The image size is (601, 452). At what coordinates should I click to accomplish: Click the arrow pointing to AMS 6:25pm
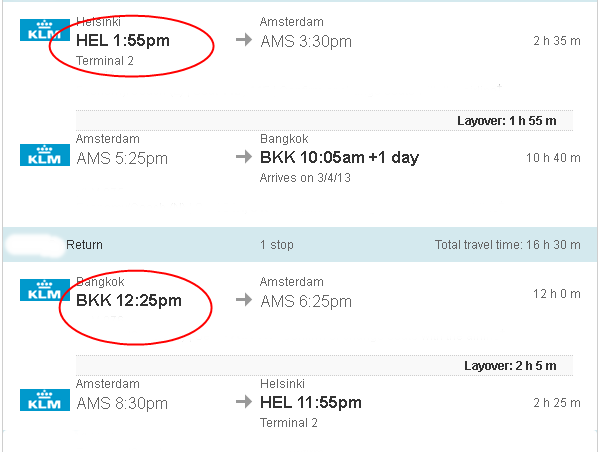click(x=244, y=299)
